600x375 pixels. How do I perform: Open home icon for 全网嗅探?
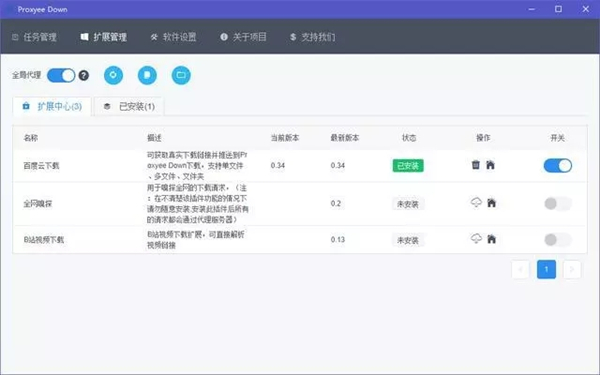coord(492,202)
